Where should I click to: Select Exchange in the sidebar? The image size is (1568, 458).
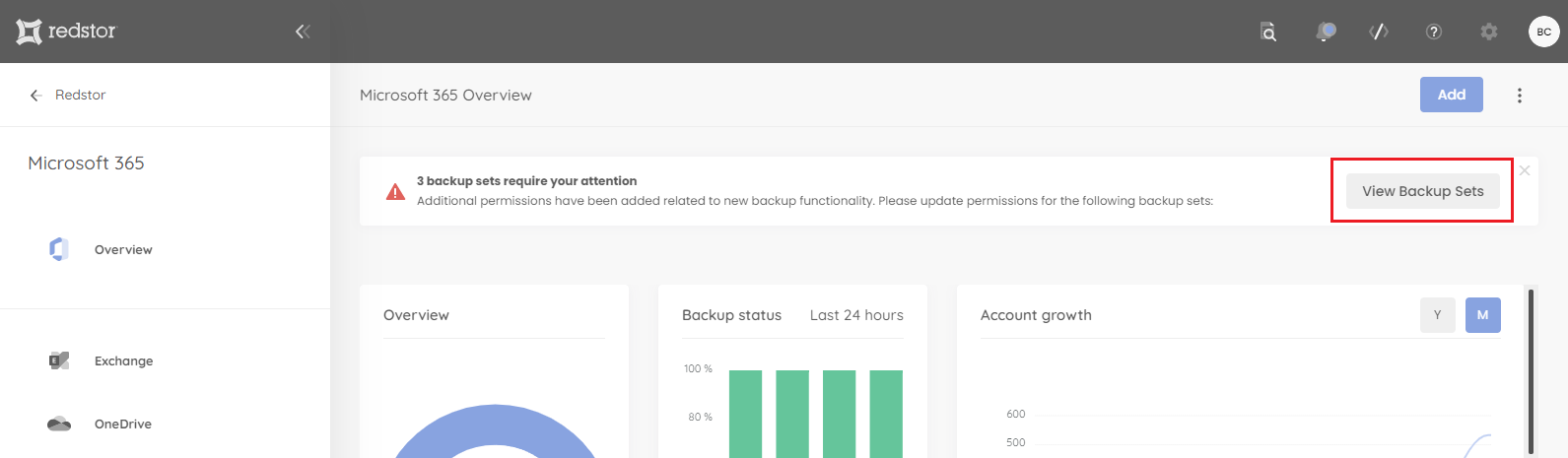[123, 361]
